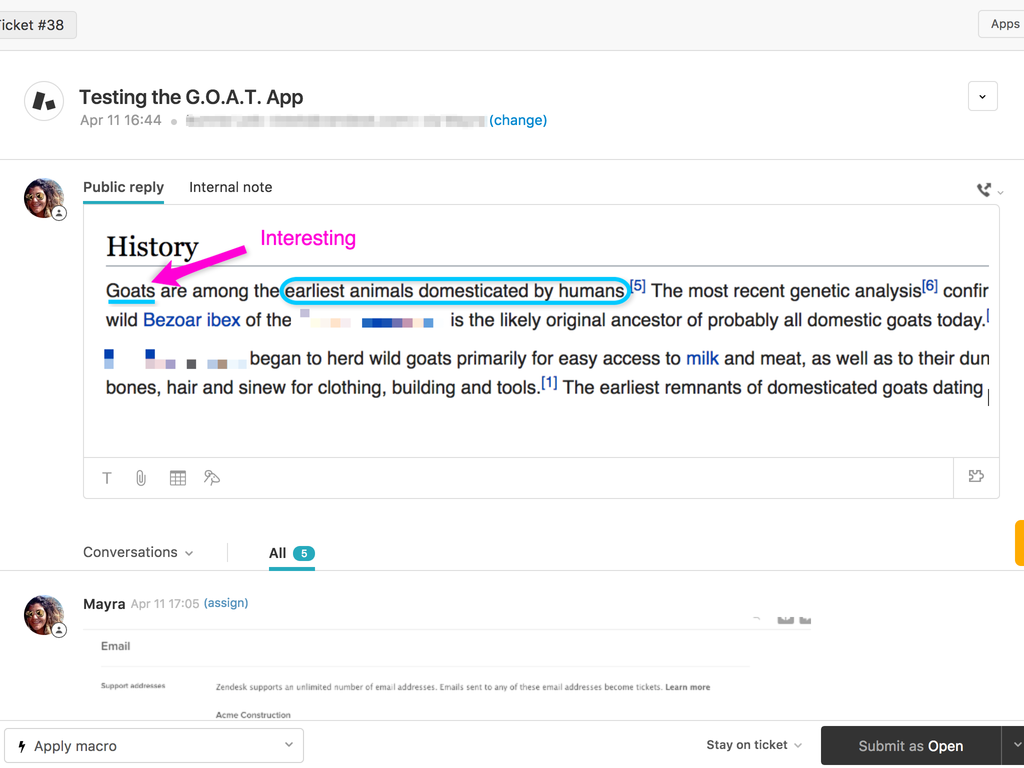Click the requester organization logo icon
This screenshot has height=768, width=1024.
[x=44, y=101]
